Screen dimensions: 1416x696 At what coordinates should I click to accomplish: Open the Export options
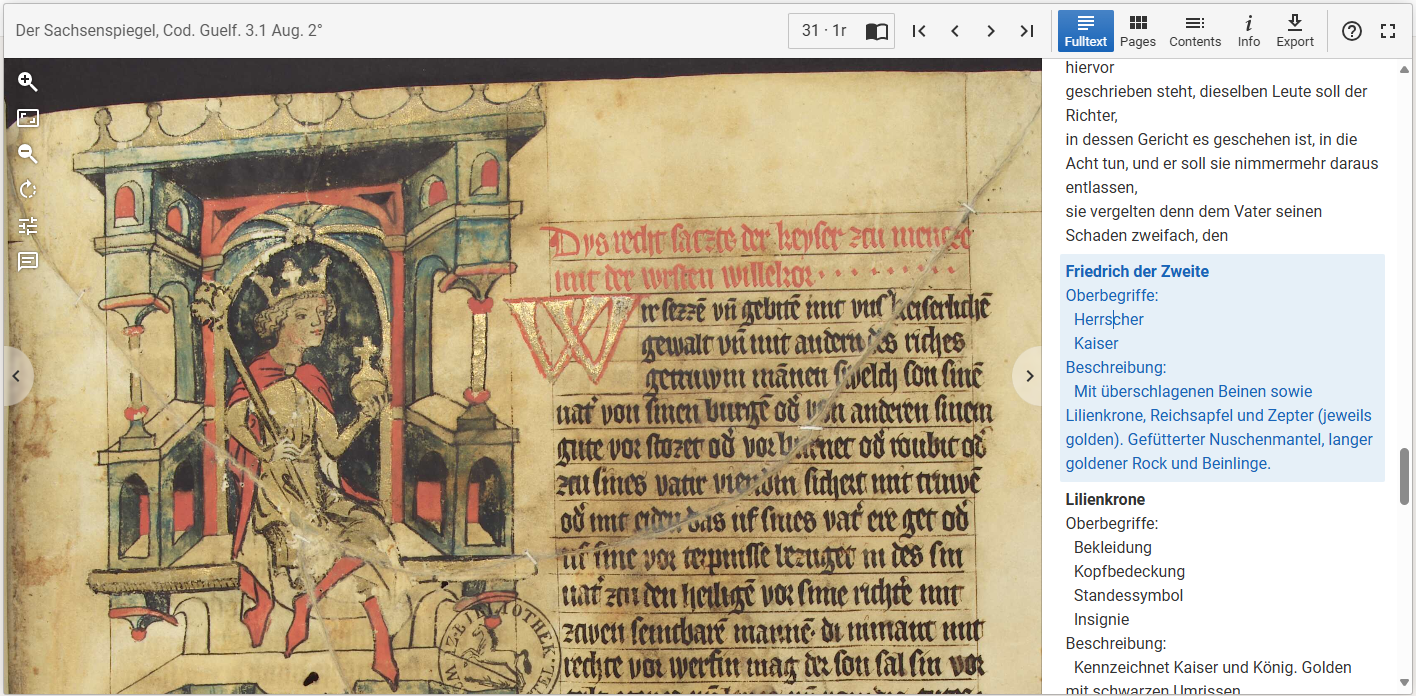[x=1295, y=31]
